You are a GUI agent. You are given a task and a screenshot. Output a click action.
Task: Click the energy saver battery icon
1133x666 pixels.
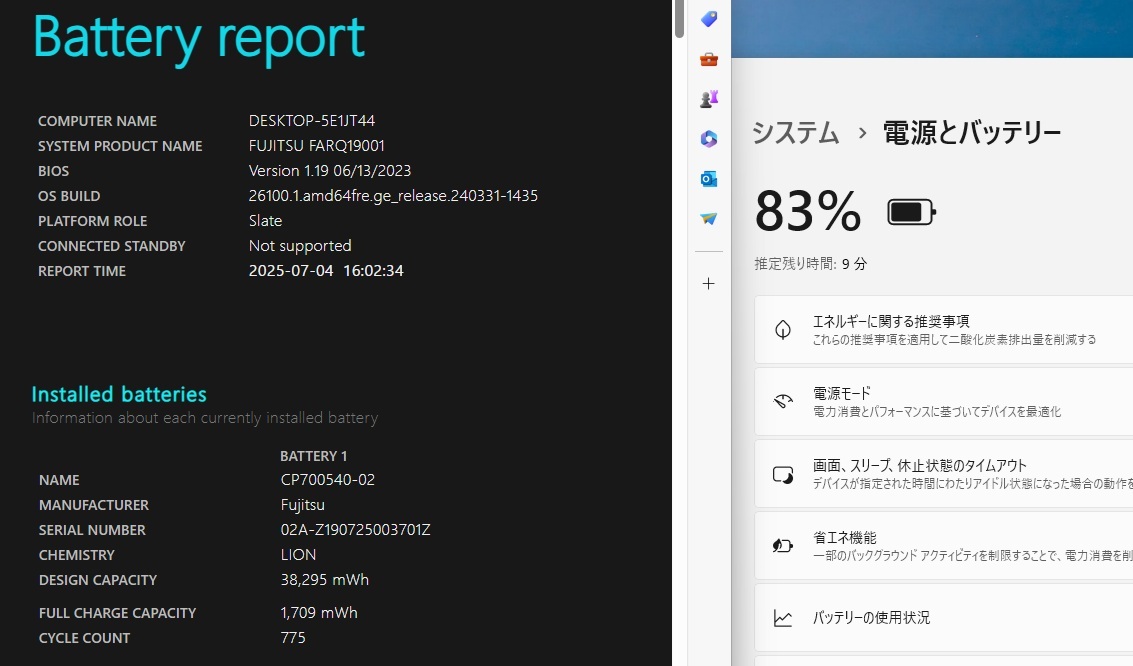pyautogui.click(x=783, y=546)
